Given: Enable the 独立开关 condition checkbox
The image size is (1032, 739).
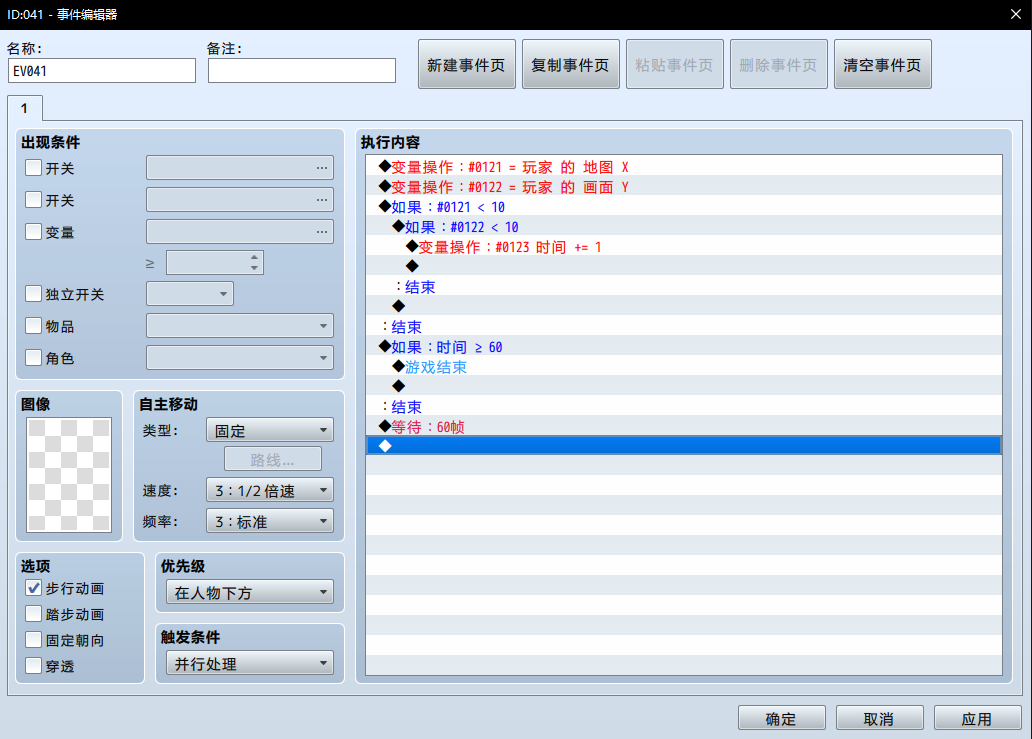Looking at the screenshot, I should coord(34,293).
